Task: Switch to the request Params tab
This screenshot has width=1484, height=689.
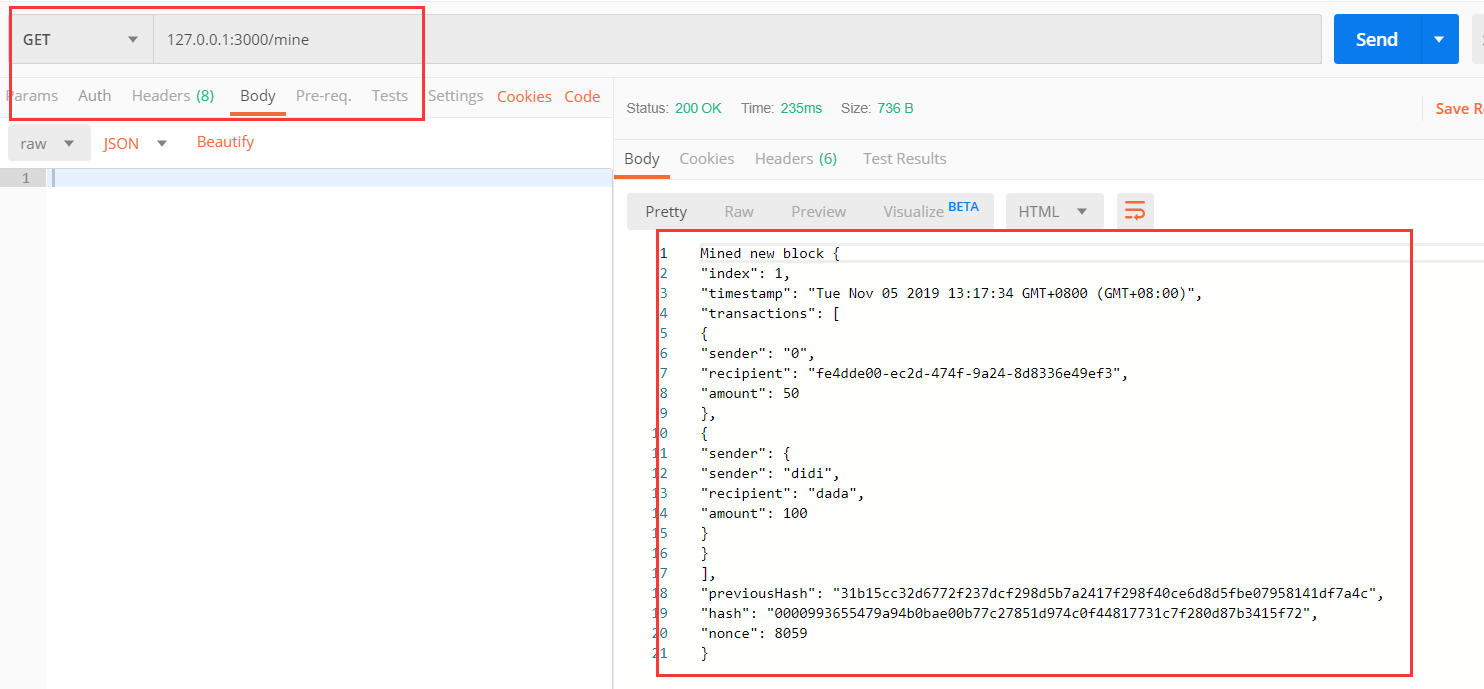Action: pos(31,96)
